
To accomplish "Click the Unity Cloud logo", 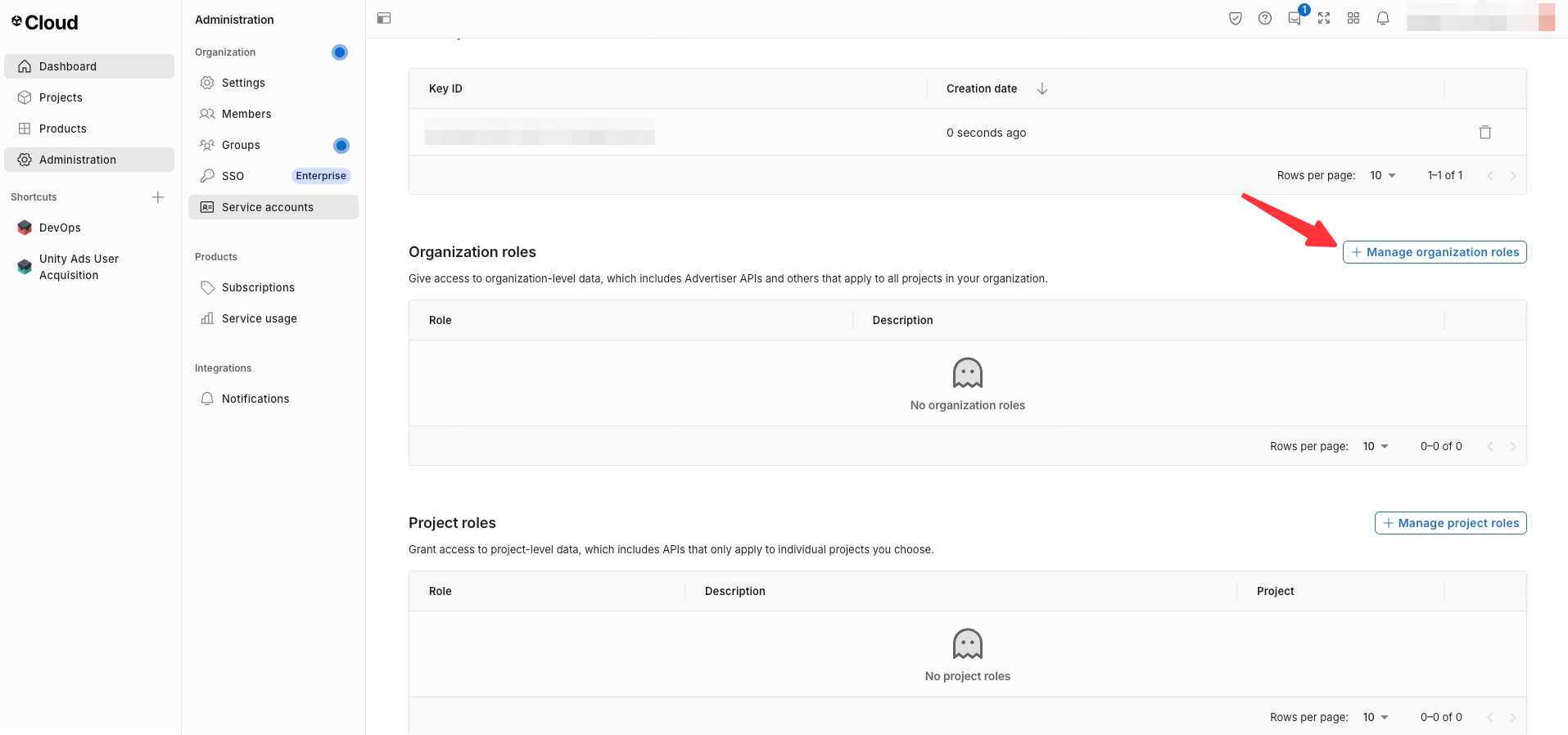I will coord(45,22).
